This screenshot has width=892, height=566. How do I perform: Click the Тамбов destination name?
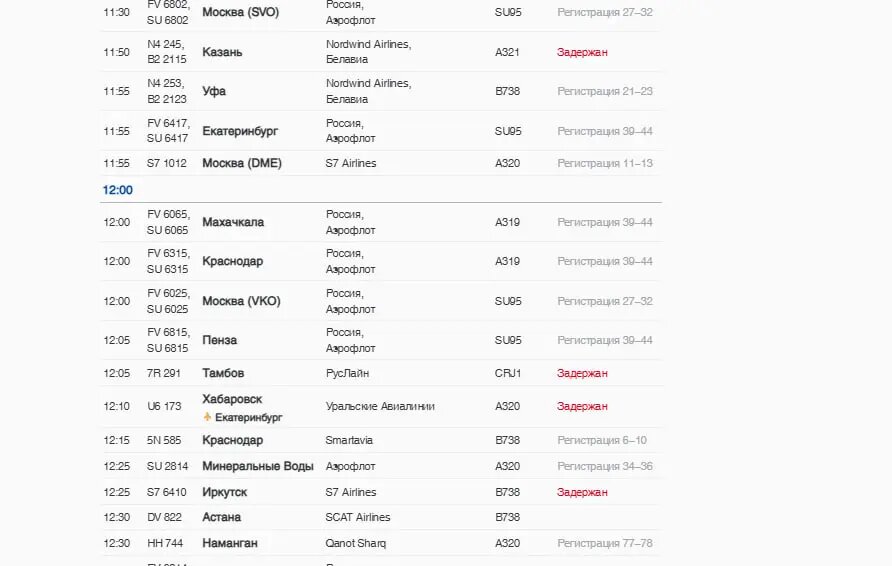[223, 373]
